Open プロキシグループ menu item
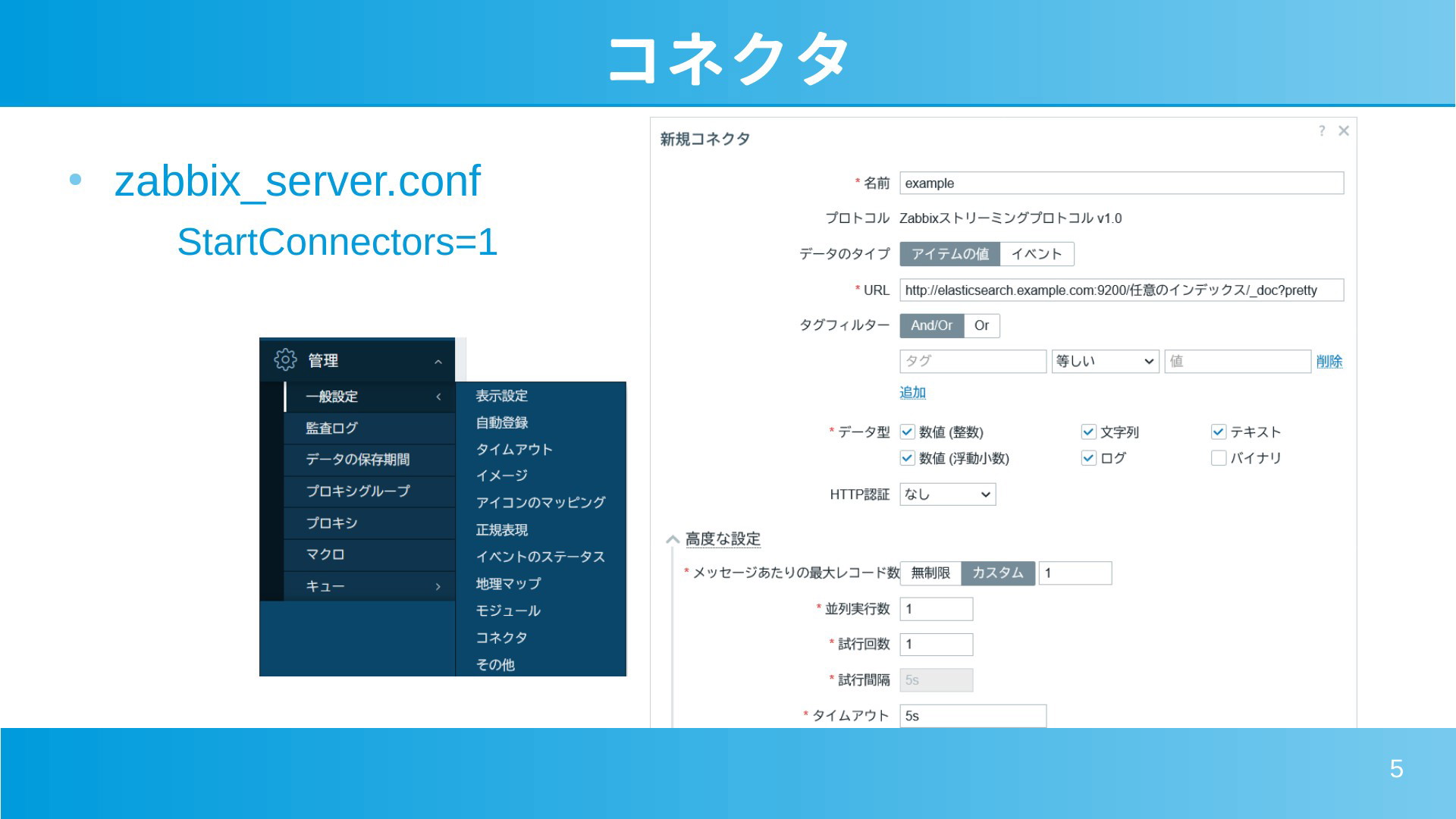The image size is (1456, 819). pos(370,491)
